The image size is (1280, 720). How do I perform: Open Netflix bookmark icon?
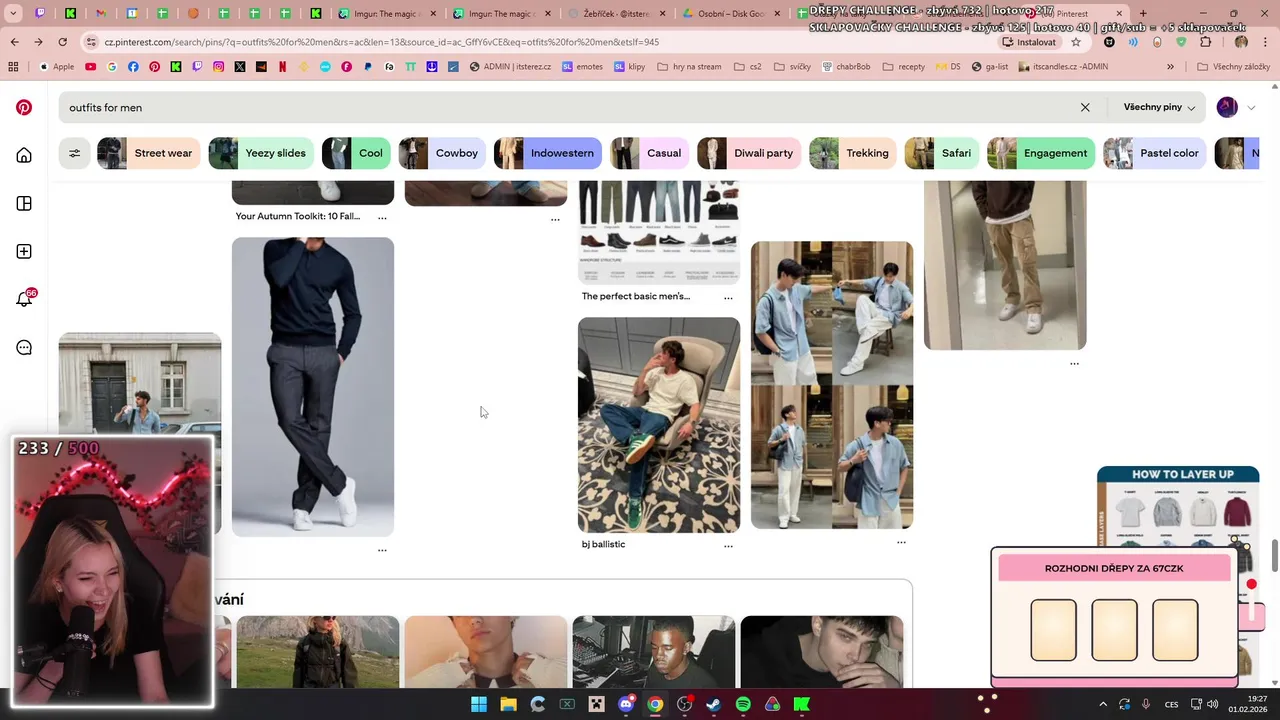pyautogui.click(x=282, y=67)
